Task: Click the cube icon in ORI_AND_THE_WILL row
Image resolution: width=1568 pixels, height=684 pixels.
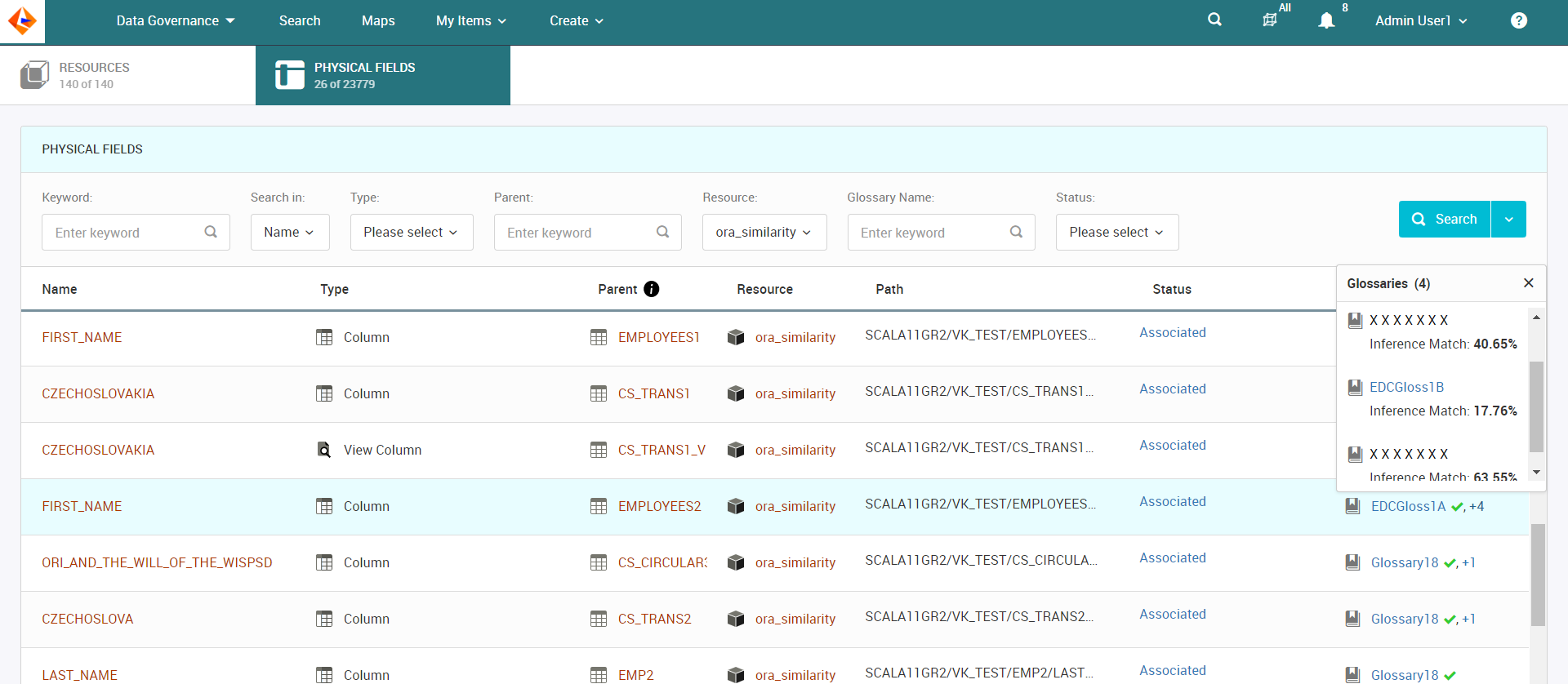Action: click(736, 562)
